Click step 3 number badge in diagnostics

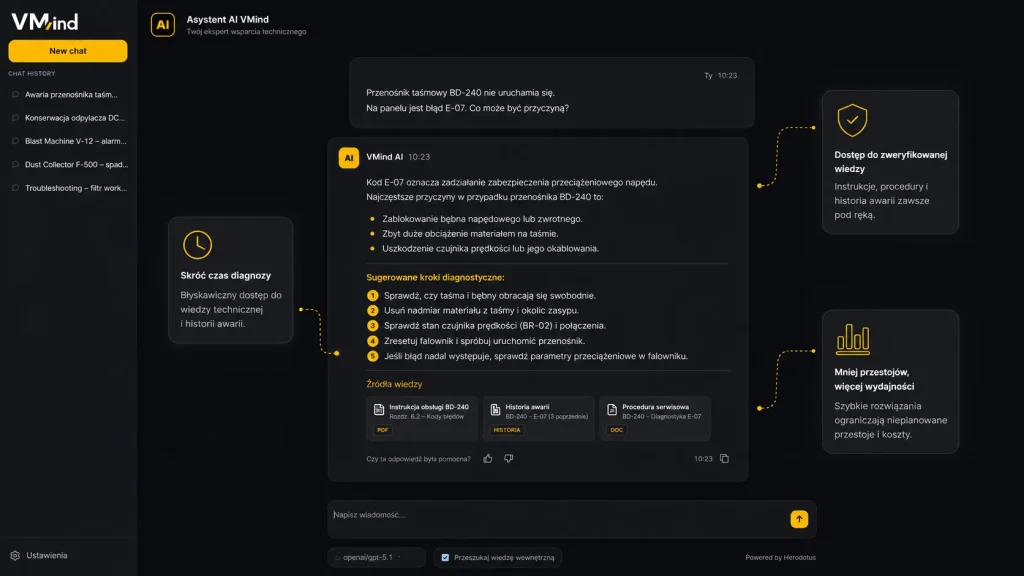tap(372, 326)
